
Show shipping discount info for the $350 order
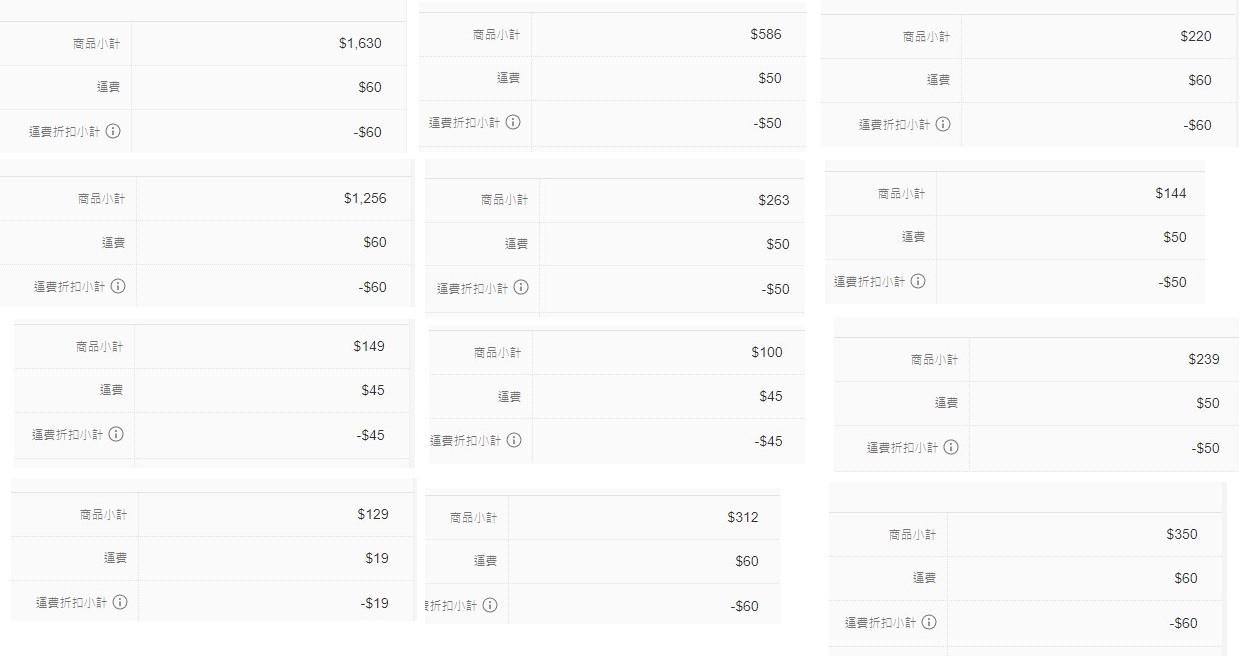929,622
